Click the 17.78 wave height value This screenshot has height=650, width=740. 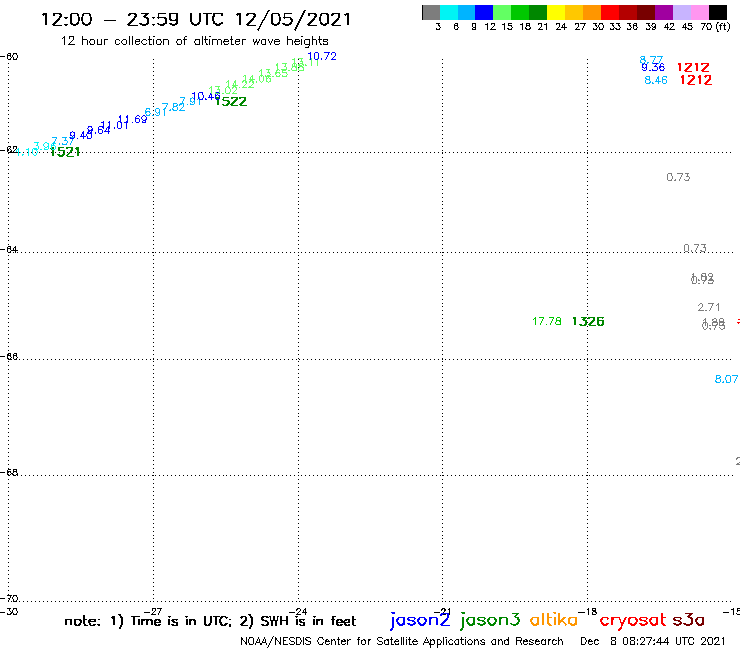click(x=547, y=321)
